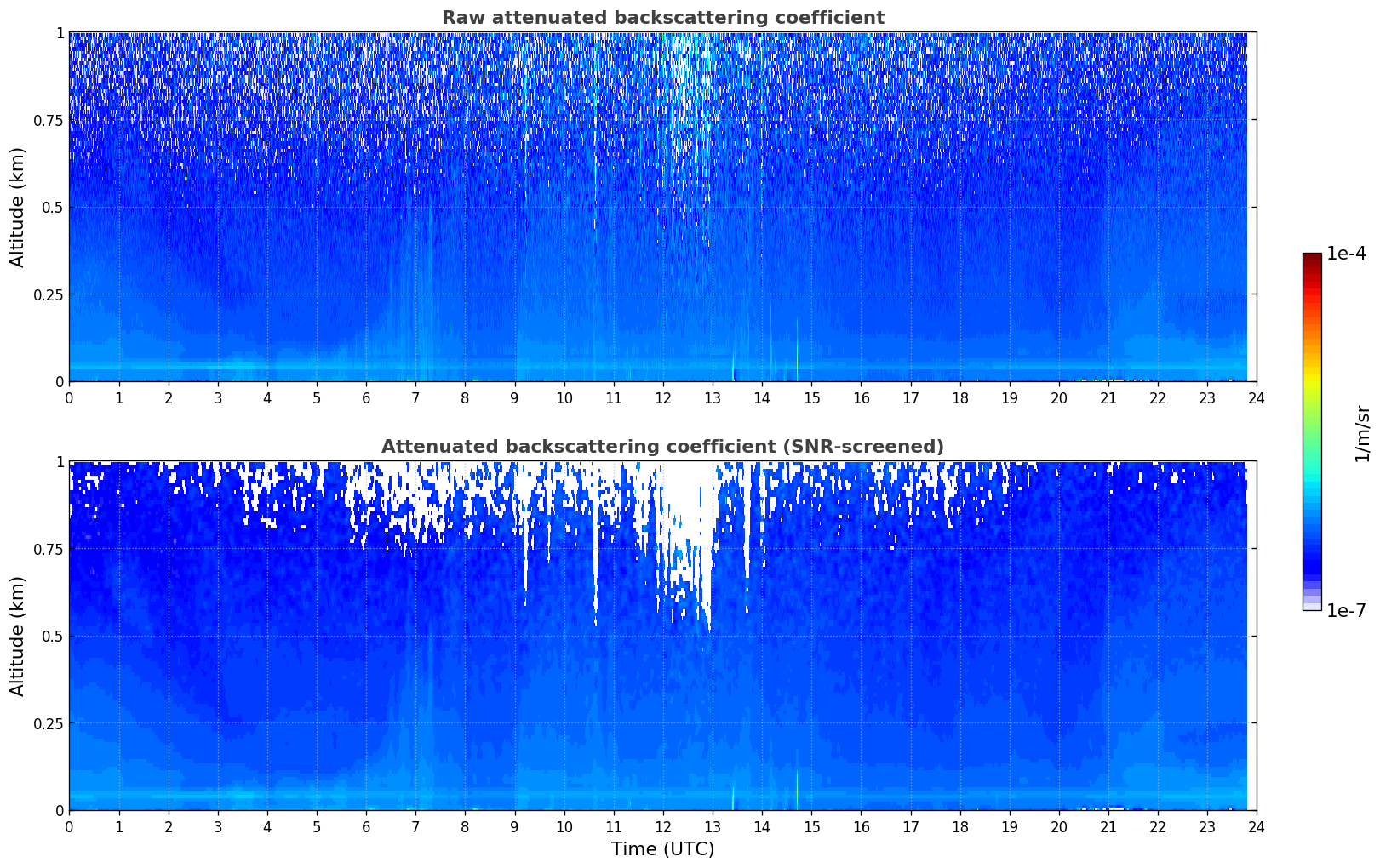Click the '15' time tick under the bottom plot
The image size is (1380, 868).
[x=811, y=826]
